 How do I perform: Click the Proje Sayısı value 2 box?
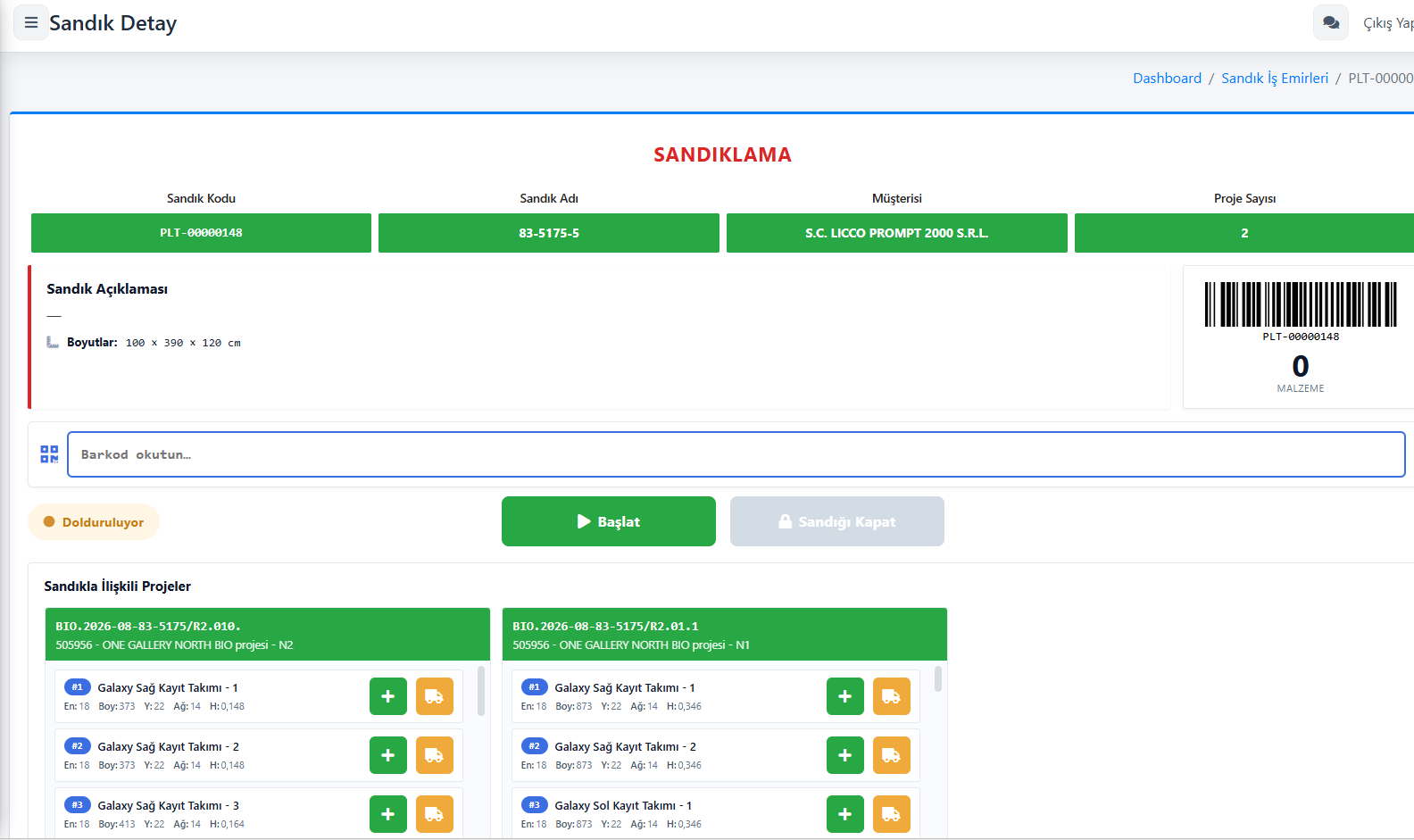(1244, 233)
